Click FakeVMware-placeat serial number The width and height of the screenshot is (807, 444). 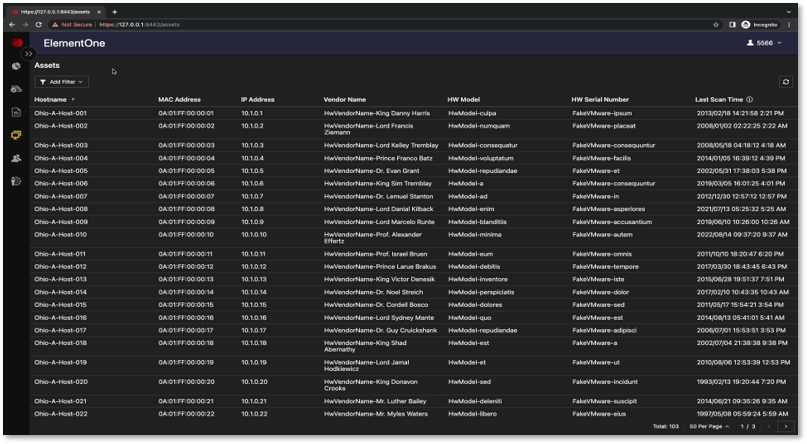tap(604, 126)
